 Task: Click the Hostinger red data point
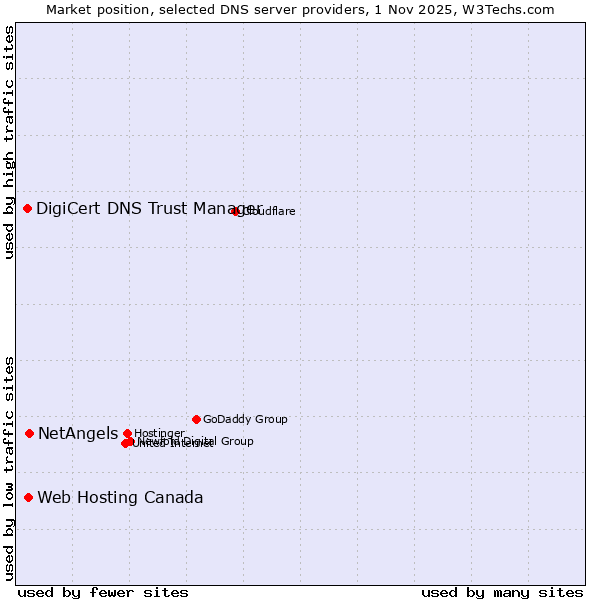127,433
